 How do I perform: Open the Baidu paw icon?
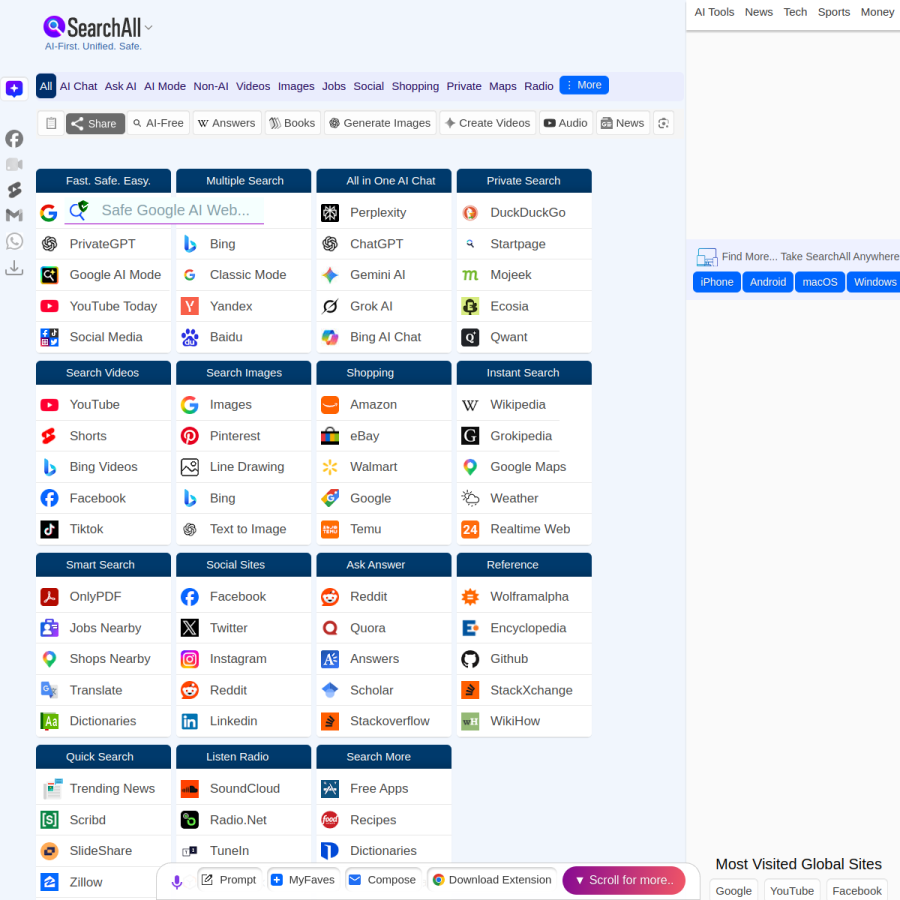tap(190, 338)
